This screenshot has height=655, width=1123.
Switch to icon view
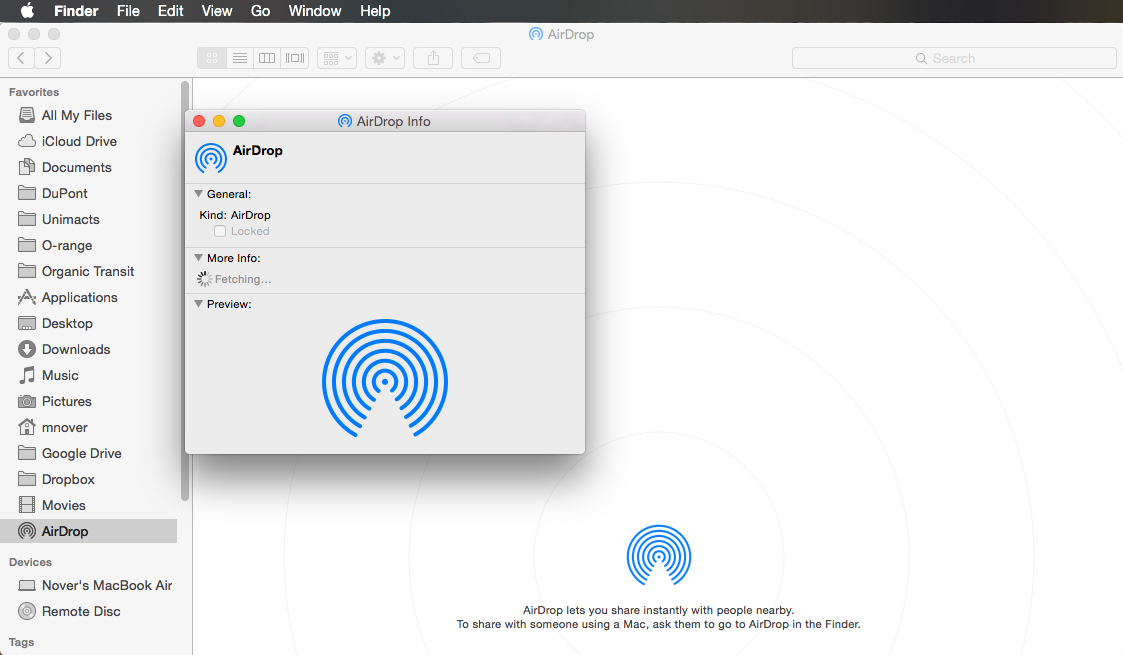(x=212, y=58)
